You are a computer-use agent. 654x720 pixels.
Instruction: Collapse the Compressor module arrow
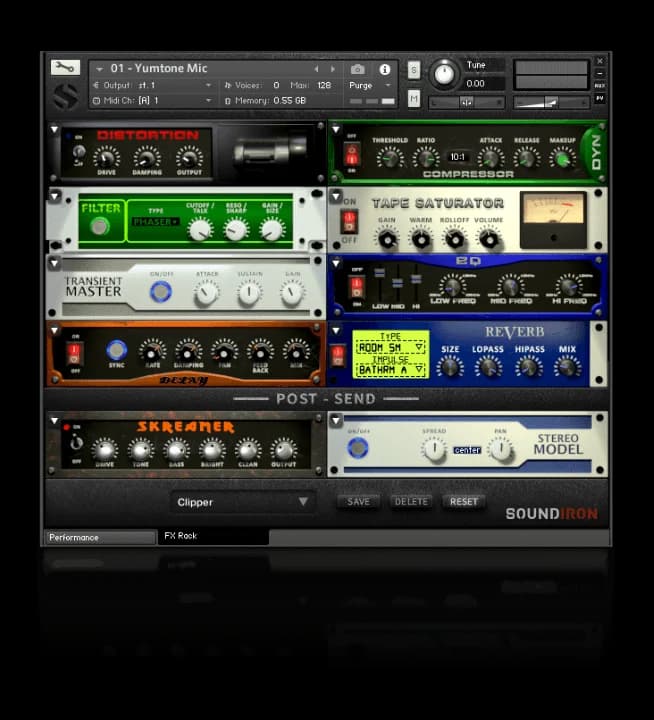coord(336,129)
